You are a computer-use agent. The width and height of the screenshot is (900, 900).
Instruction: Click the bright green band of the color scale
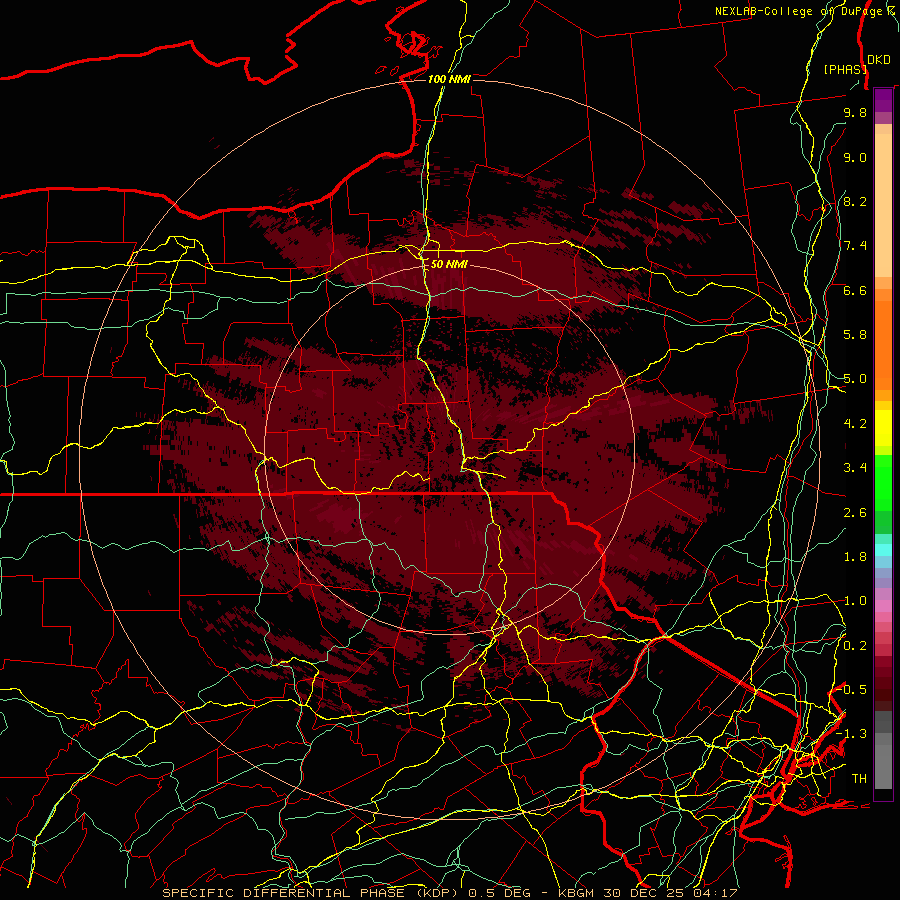[x=883, y=482]
